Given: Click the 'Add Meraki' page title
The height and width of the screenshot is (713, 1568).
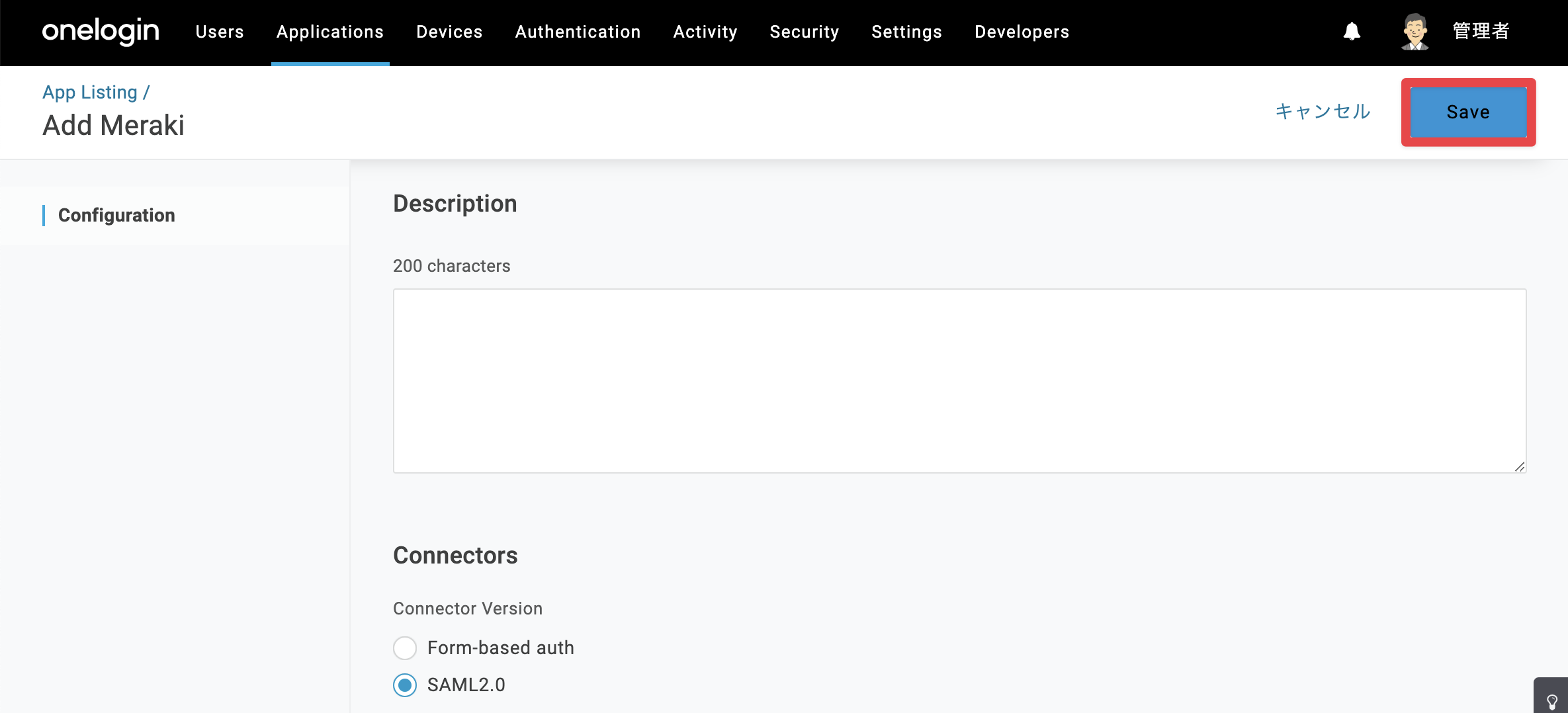Looking at the screenshot, I should click(x=113, y=125).
